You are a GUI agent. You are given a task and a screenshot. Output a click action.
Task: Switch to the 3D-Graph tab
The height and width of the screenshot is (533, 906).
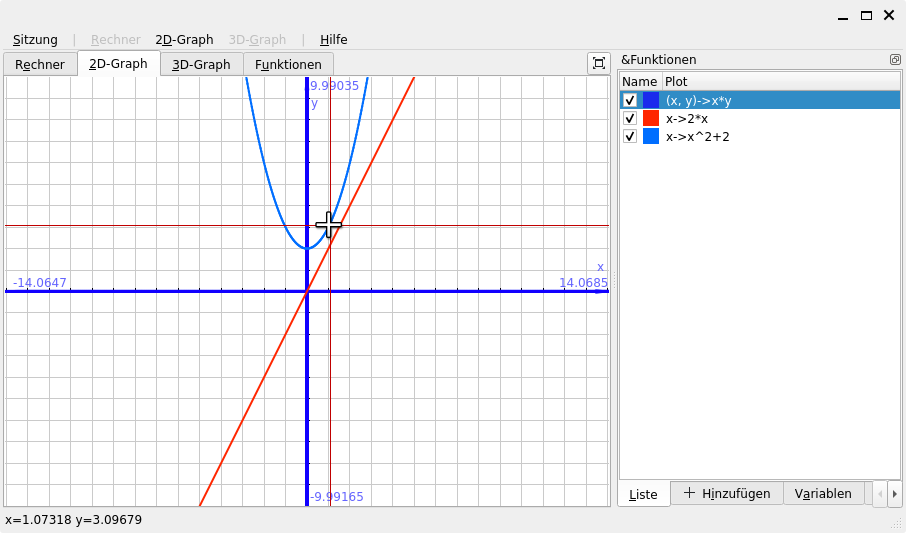[x=201, y=64]
